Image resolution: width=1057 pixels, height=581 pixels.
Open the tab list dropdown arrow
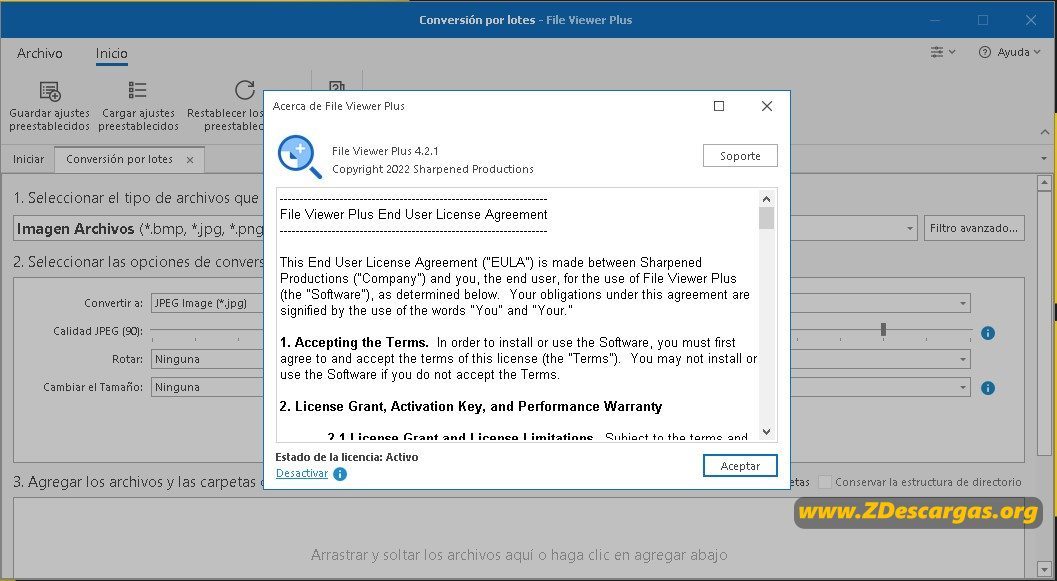pos(1044,159)
